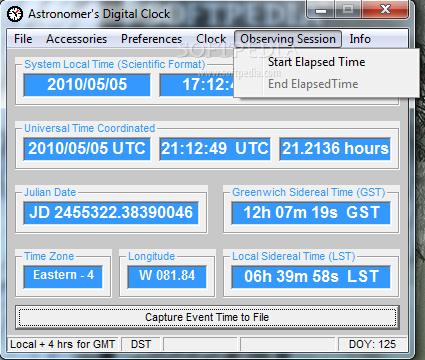Click the Eastern - 4 time zone field
This screenshot has height=360, width=425.
(63, 276)
